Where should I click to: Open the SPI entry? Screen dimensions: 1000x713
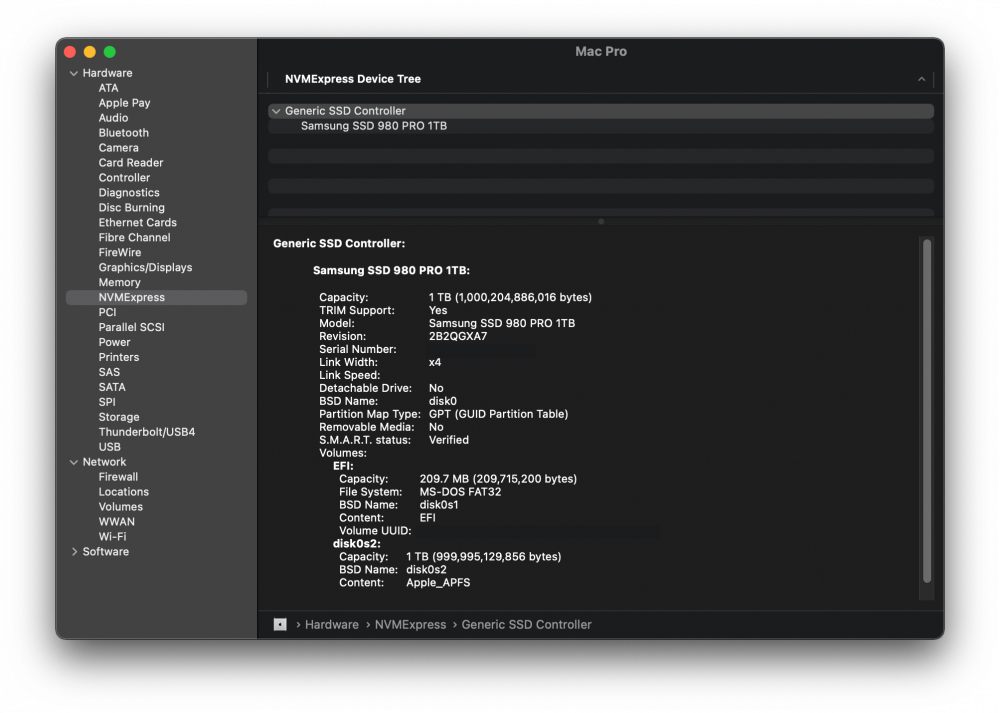[x=107, y=402]
